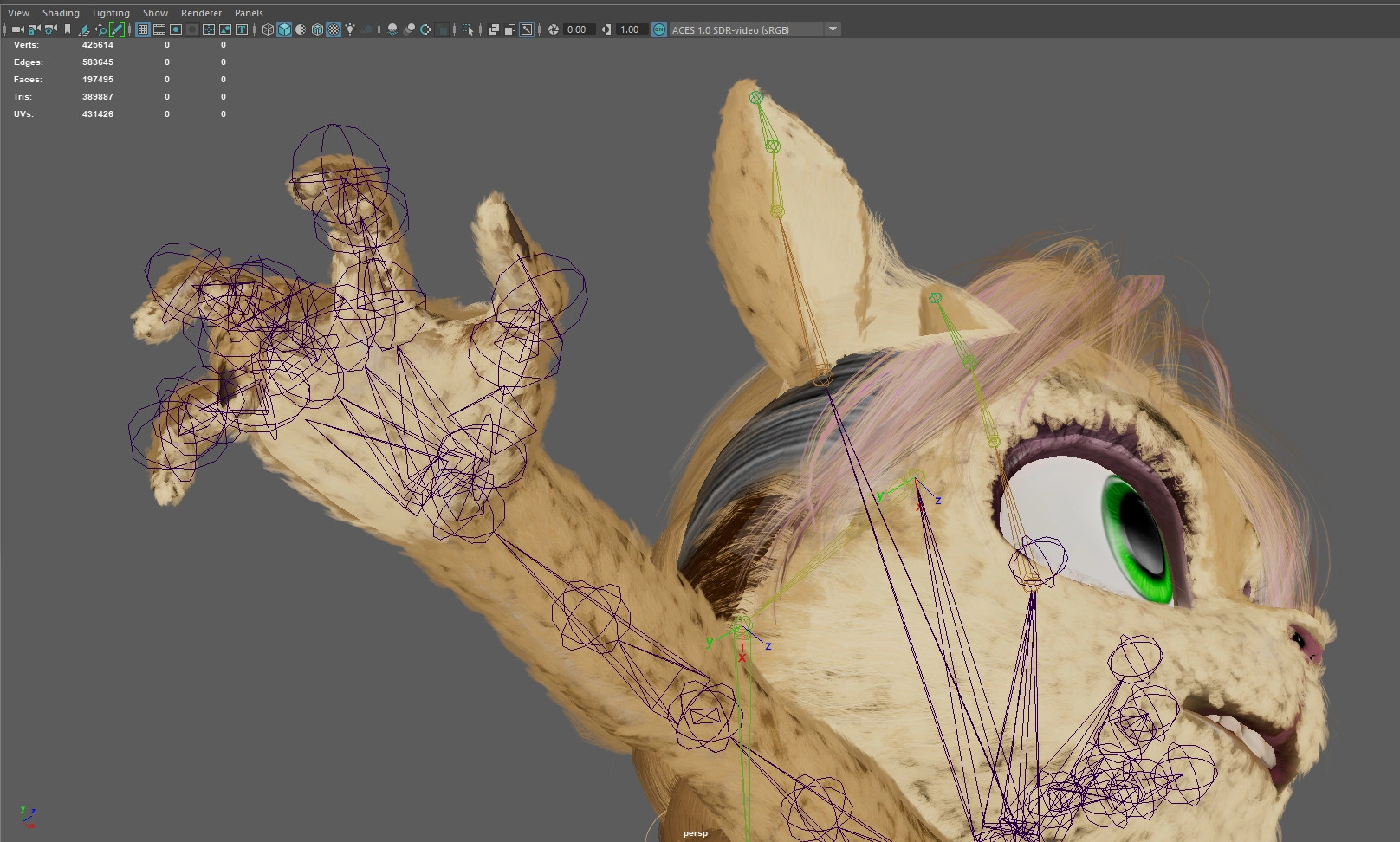Click the exposure value field showing 0.00
Viewport: 1400px width, 842px height.
[577, 29]
